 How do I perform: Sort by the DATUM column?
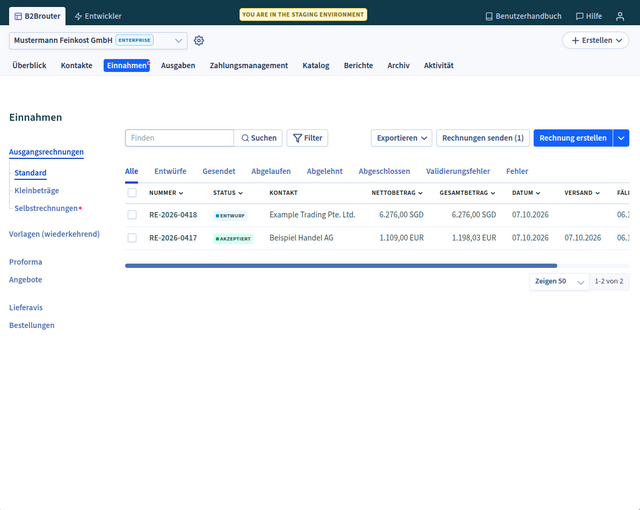(x=526, y=193)
